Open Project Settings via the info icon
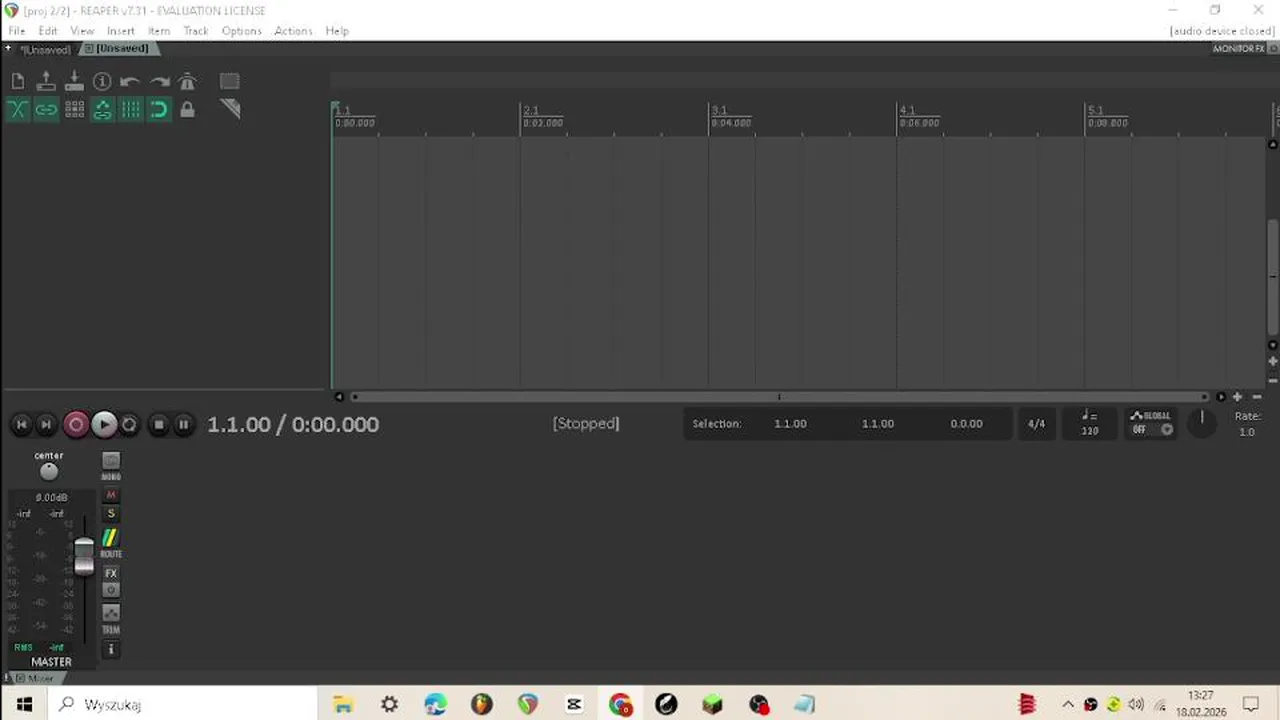Image resolution: width=1280 pixels, height=720 pixels. point(102,82)
